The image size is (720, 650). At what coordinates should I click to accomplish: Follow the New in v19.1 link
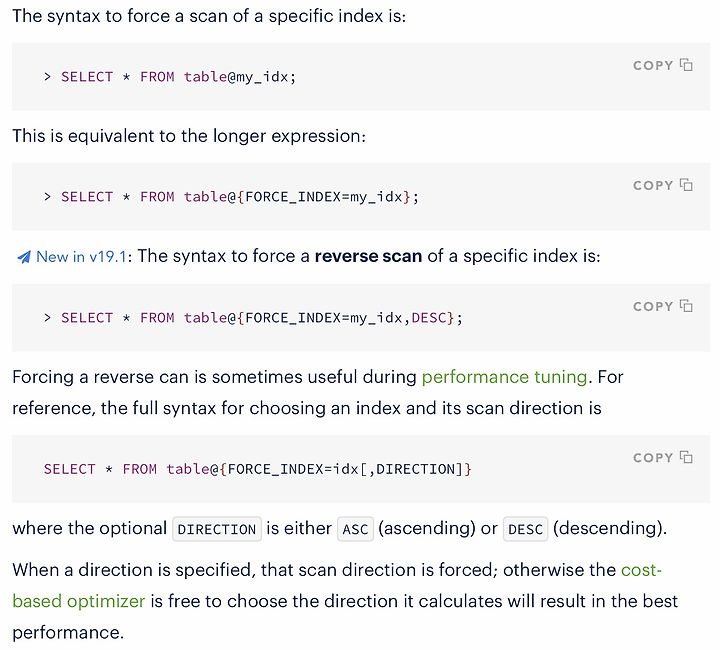[81, 257]
